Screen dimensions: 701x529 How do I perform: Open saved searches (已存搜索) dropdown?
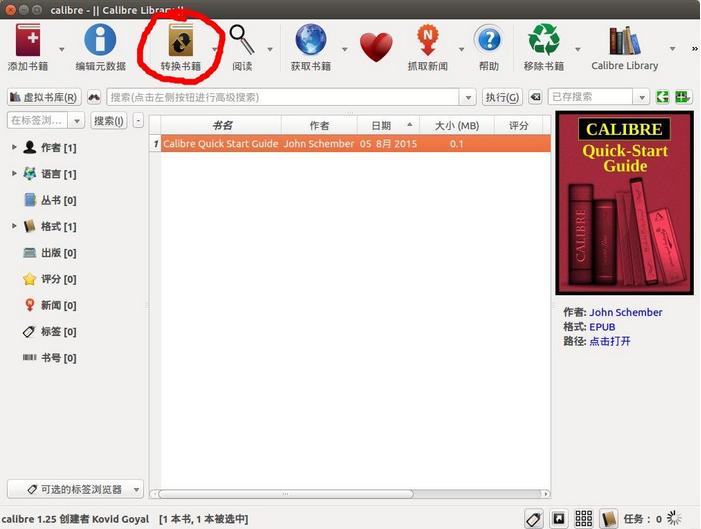click(642, 97)
